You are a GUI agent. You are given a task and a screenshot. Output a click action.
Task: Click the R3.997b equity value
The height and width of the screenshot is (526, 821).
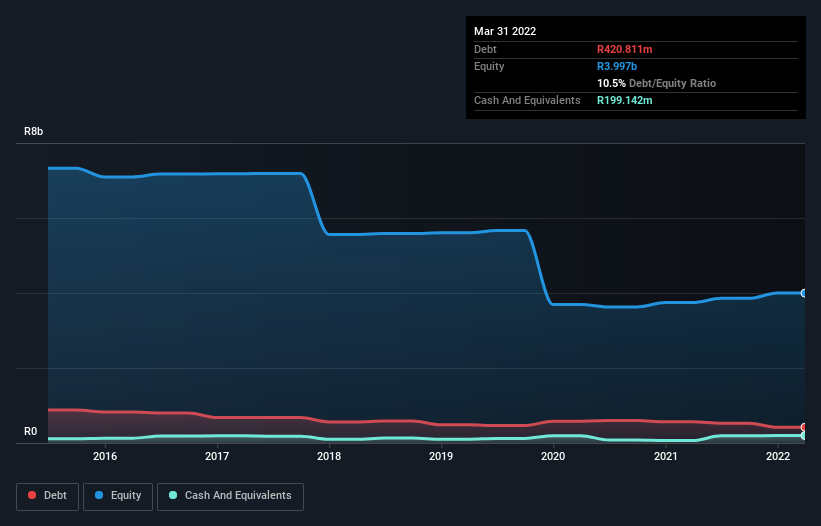point(617,66)
